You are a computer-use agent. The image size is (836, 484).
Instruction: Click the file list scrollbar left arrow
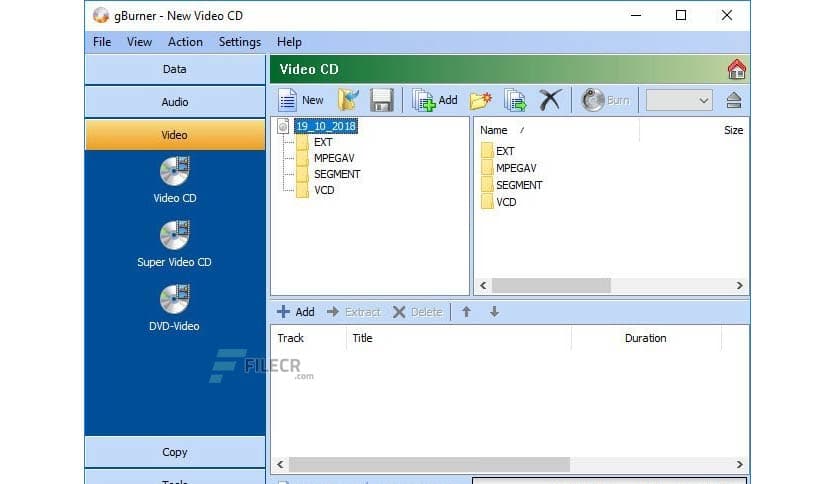[x=483, y=286]
